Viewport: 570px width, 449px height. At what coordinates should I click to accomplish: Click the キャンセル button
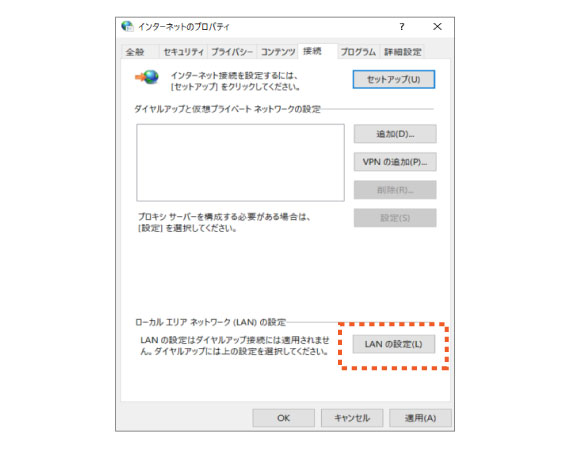click(352, 418)
